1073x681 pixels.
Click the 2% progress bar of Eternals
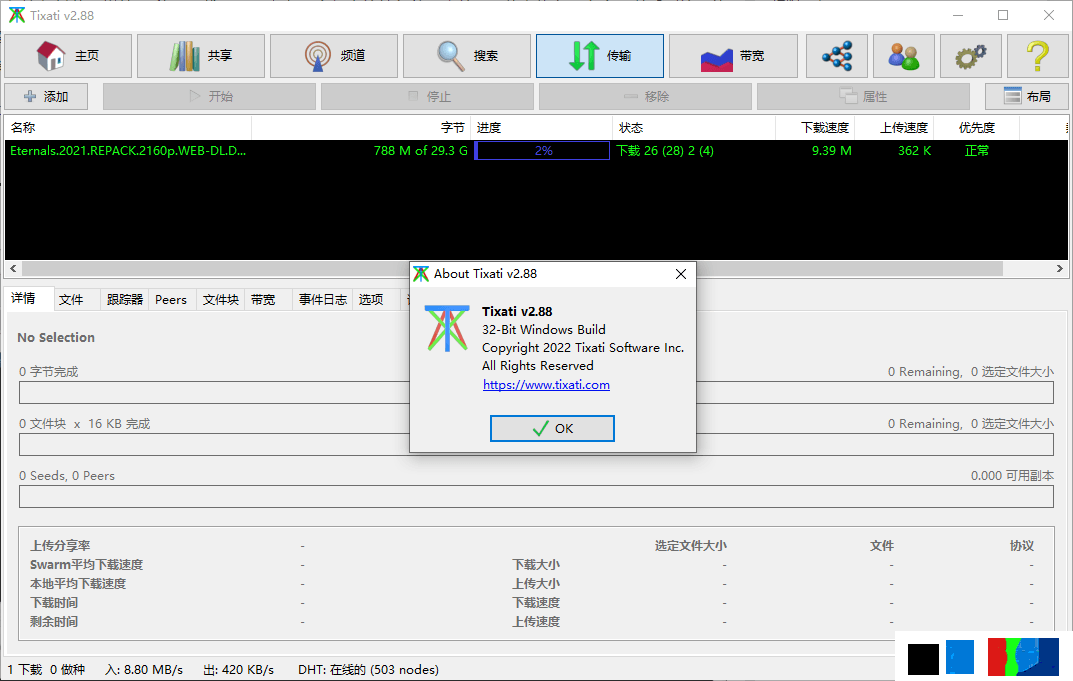tap(542, 151)
